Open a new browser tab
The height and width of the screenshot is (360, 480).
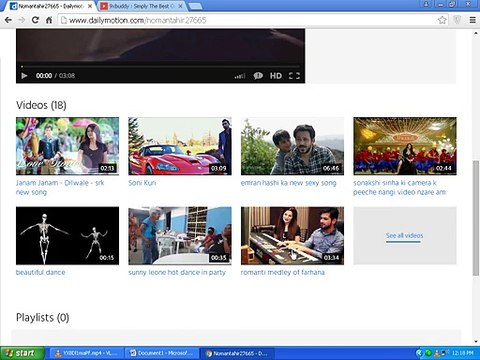(x=195, y=6)
